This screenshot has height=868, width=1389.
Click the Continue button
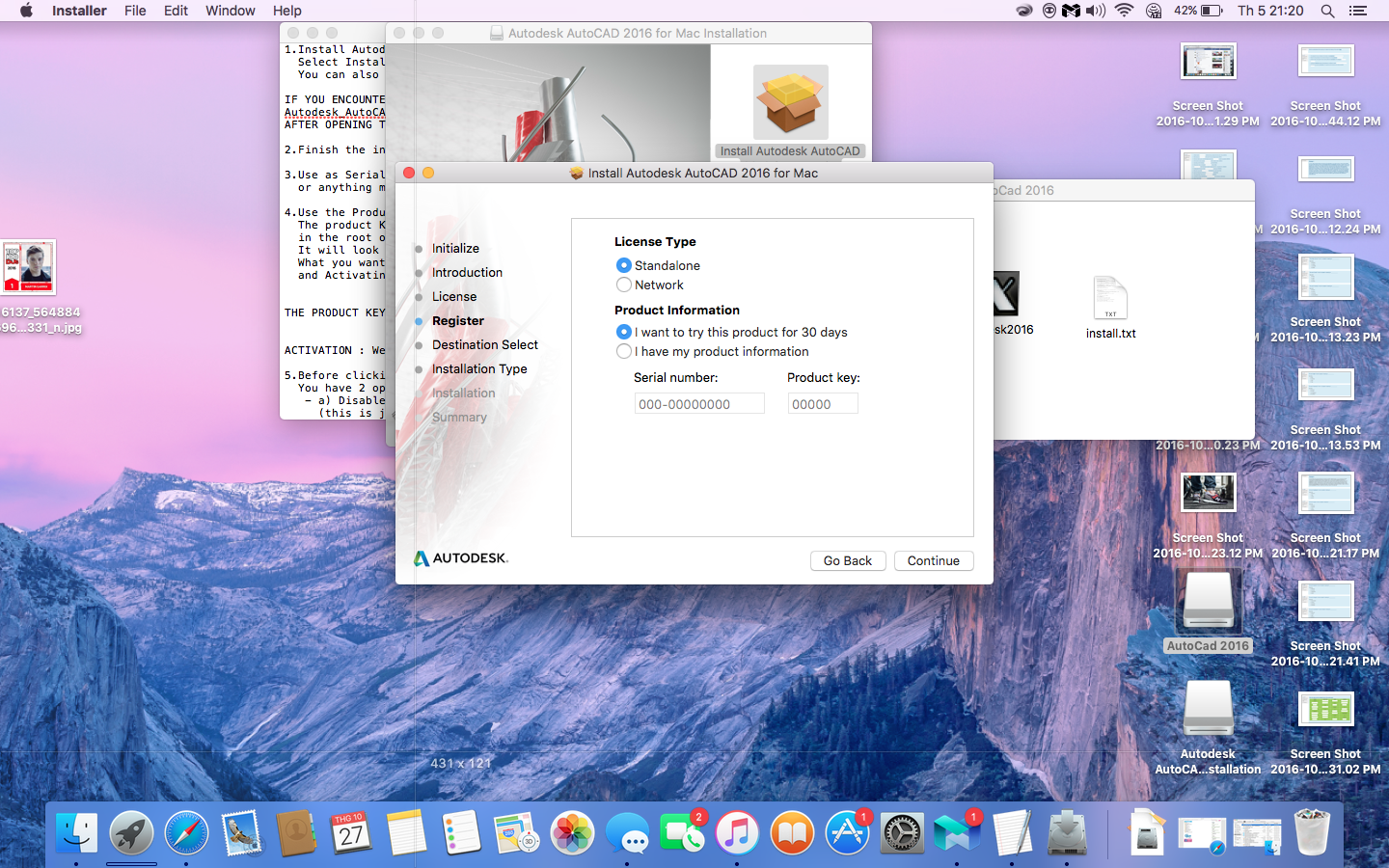[x=934, y=560]
